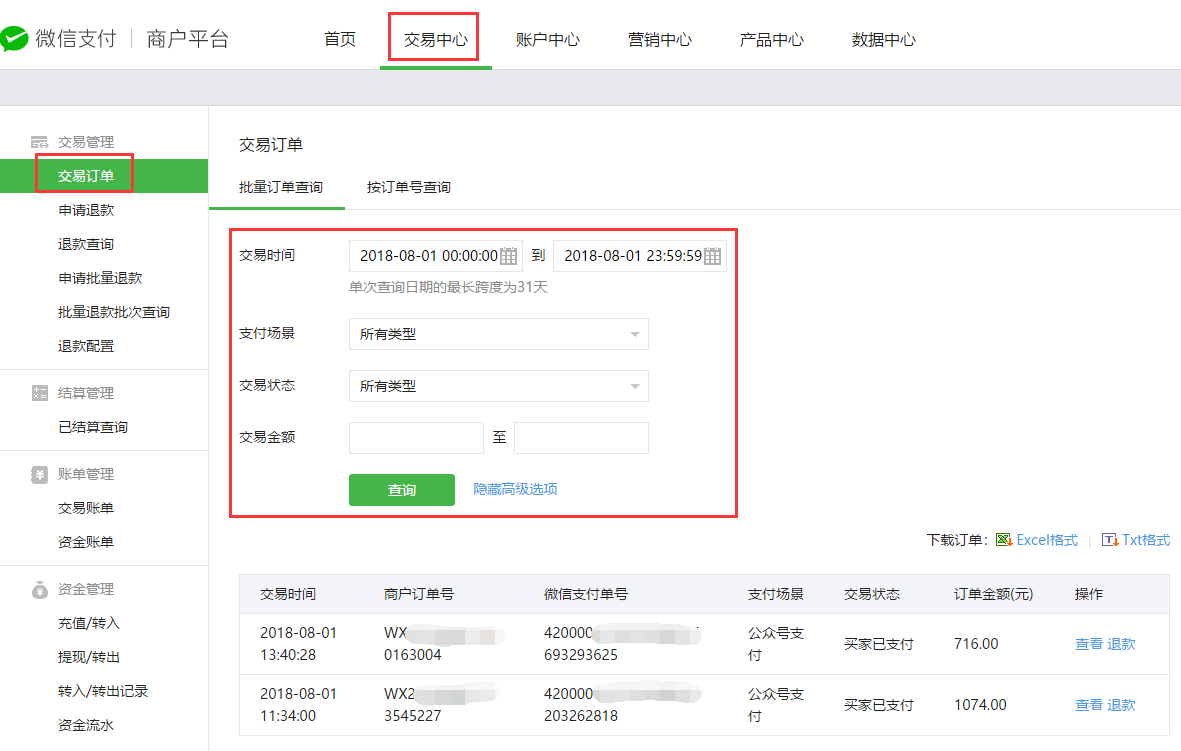Click the 账单管理 yen icon

pyautogui.click(x=40, y=474)
